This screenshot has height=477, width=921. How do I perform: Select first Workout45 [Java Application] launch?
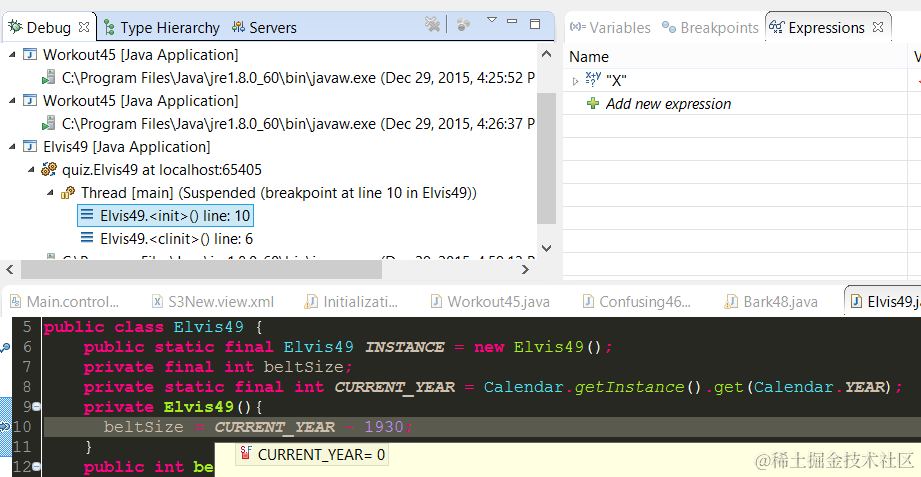pos(130,55)
